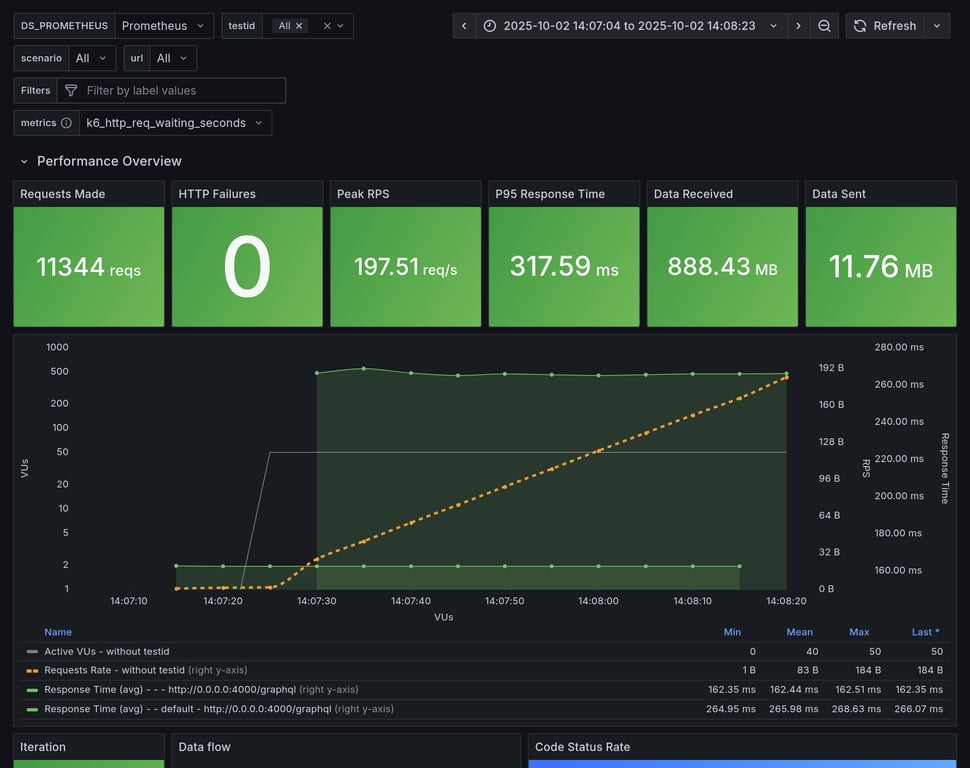The width and height of the screenshot is (970, 768).
Task: Shift time range forward with right arrow
Action: click(798, 26)
